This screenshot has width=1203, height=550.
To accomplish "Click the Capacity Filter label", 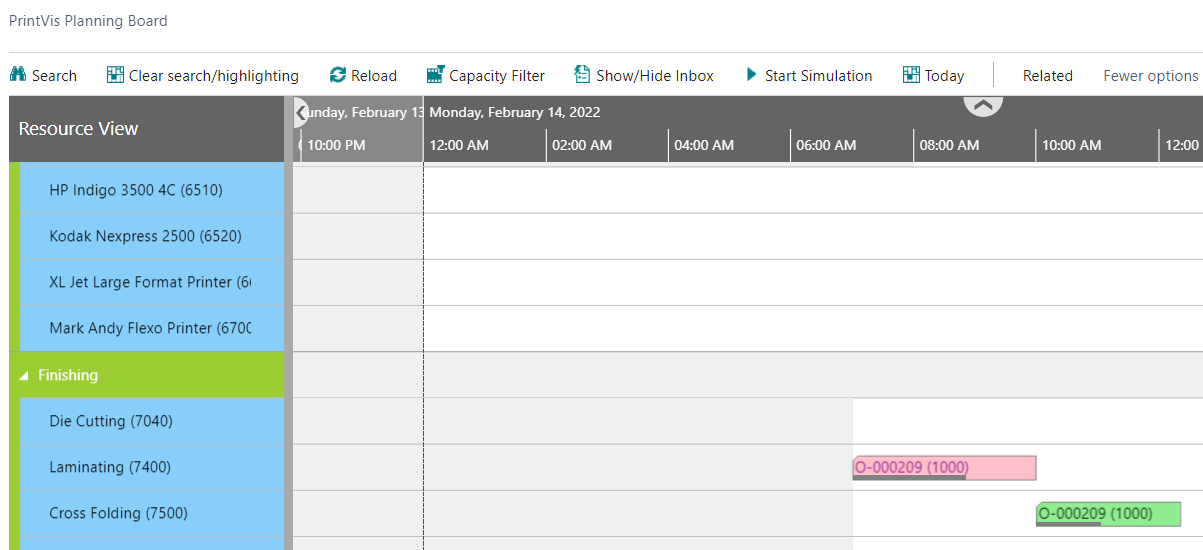I will click(x=497, y=76).
